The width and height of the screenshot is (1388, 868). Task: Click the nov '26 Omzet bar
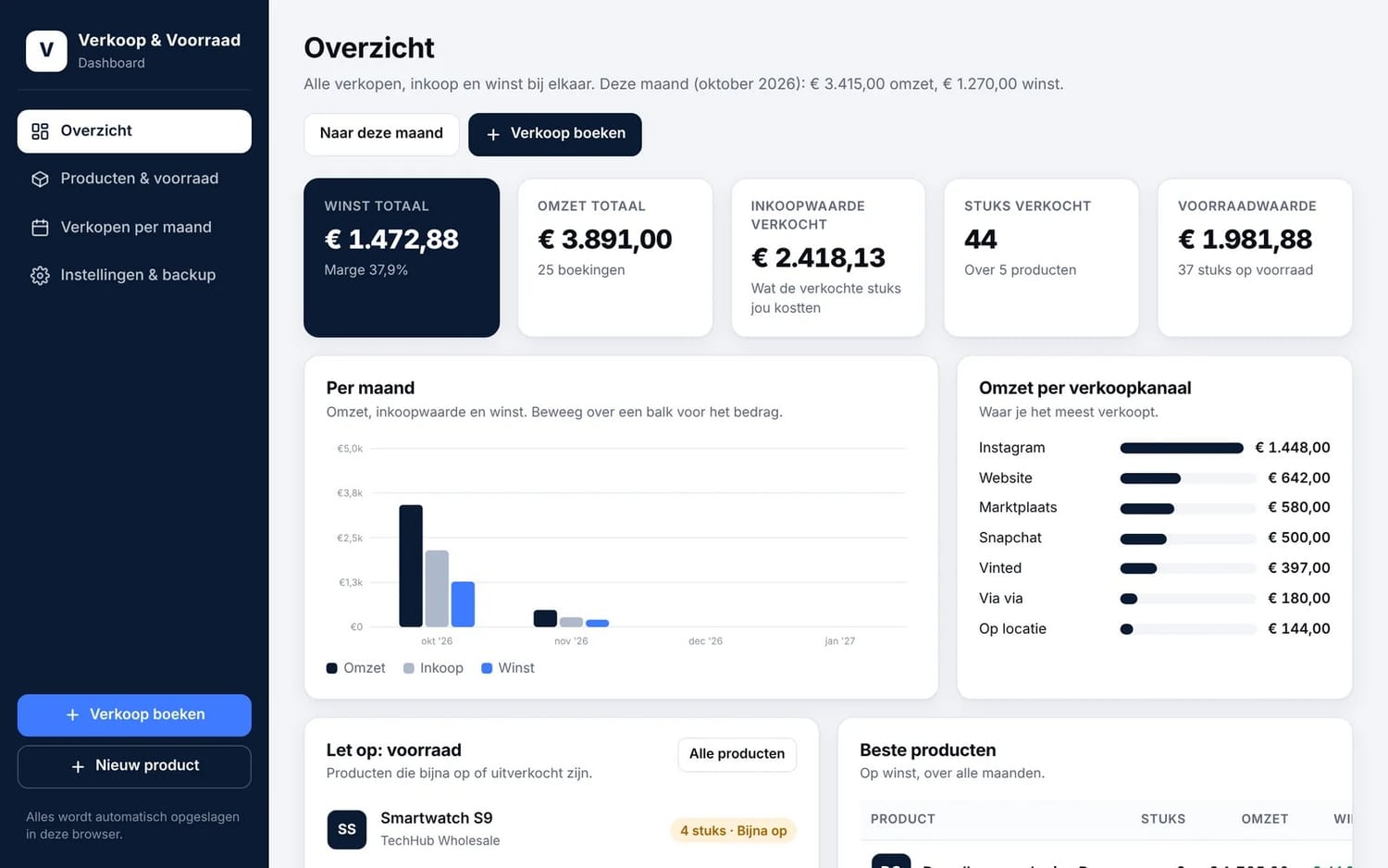[x=546, y=619]
